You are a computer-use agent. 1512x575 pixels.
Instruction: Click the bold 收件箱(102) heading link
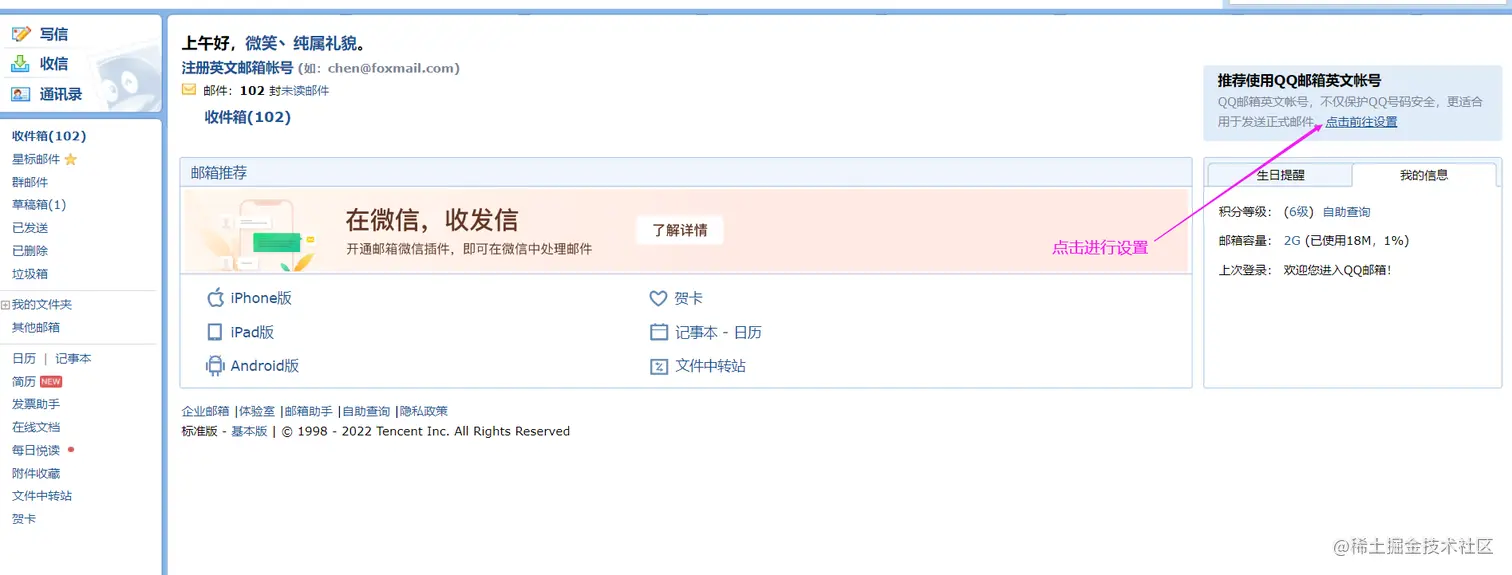click(x=248, y=117)
